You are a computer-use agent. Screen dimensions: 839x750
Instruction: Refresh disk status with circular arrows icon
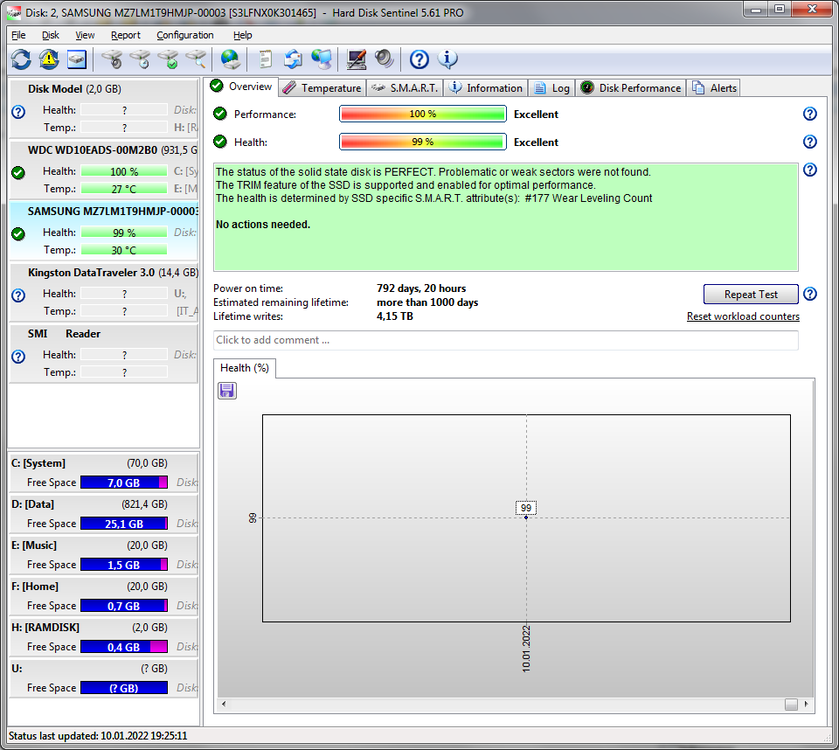[20, 59]
